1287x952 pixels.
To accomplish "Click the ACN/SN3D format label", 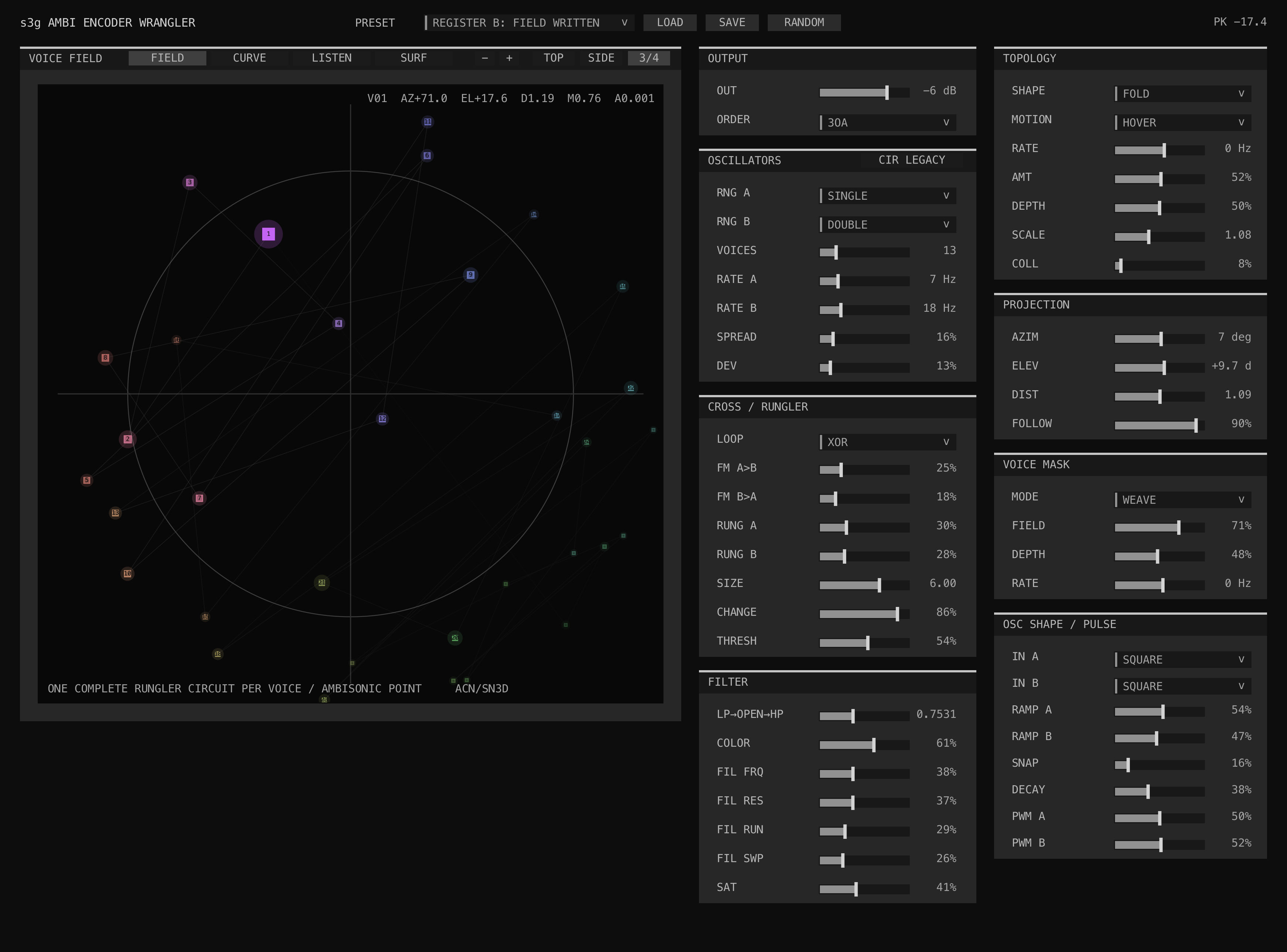I will (x=482, y=689).
